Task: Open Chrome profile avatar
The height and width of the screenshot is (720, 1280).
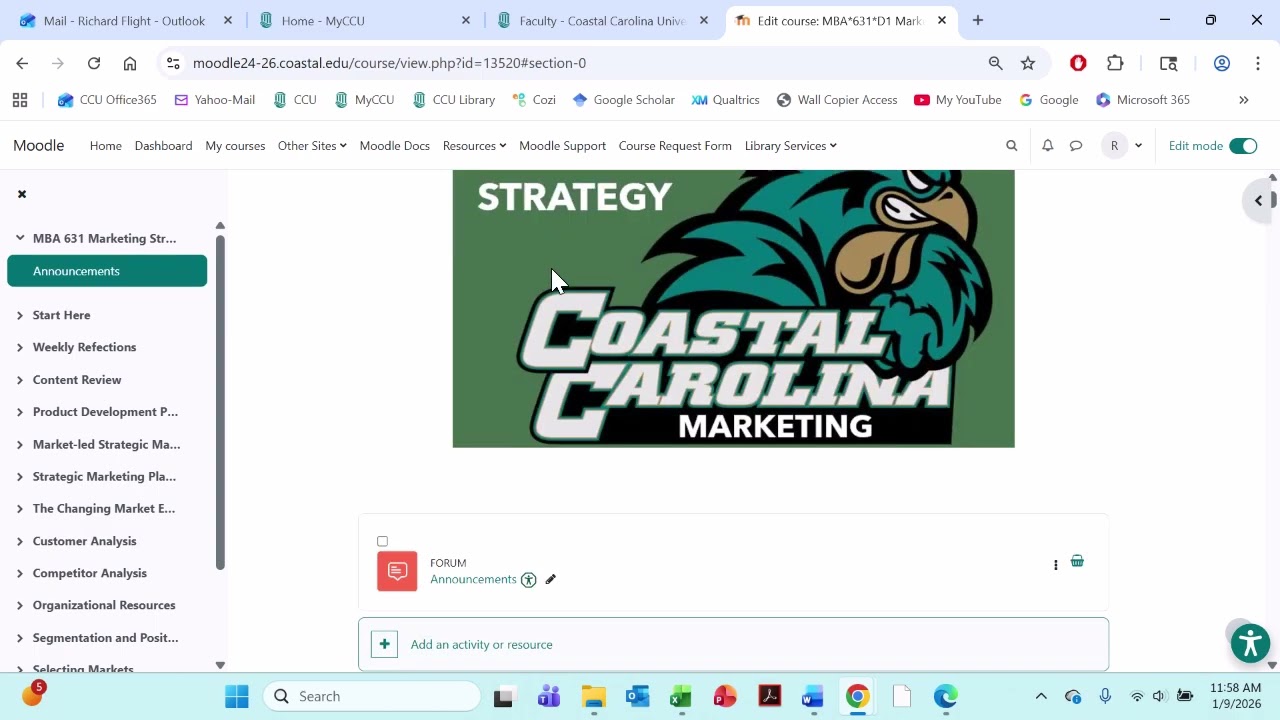Action: pos(1221,63)
